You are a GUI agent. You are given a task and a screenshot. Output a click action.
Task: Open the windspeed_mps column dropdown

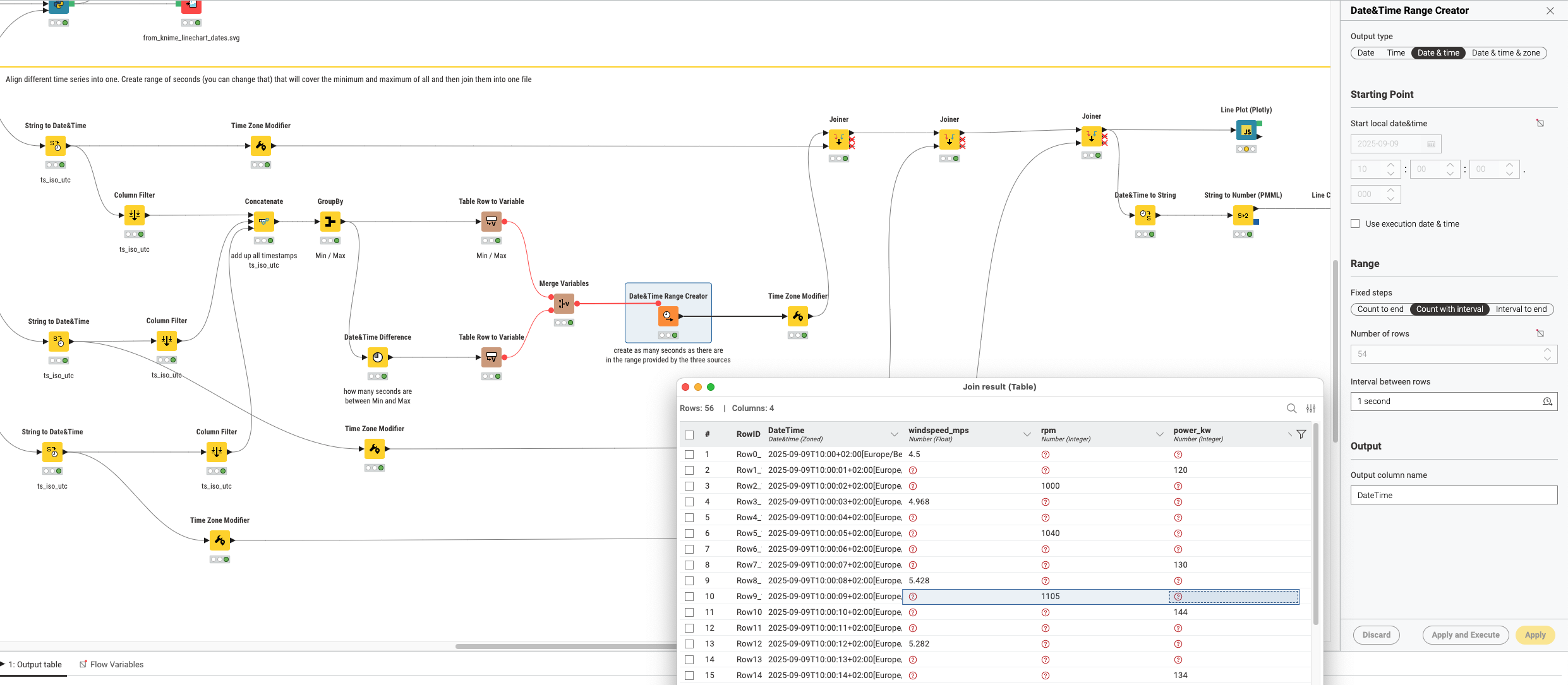(1027, 434)
